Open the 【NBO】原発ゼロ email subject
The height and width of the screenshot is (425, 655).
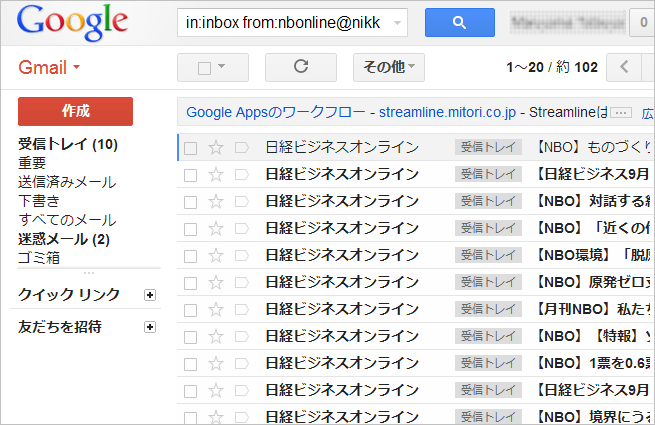(593, 282)
